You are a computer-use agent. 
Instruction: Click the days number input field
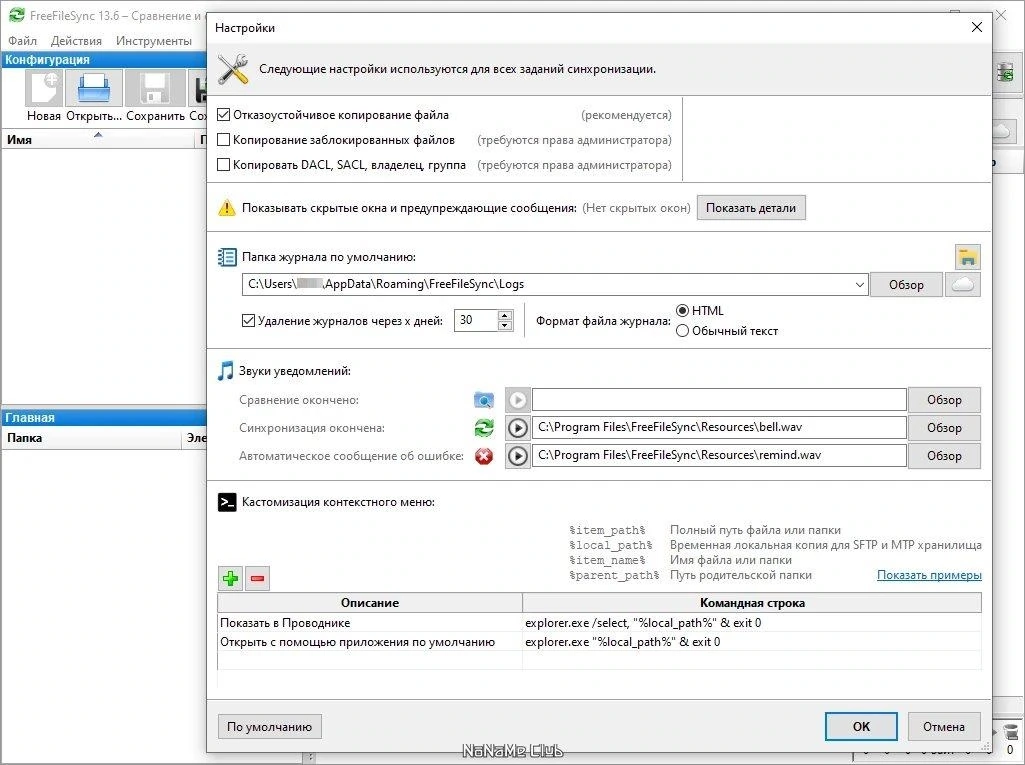[x=476, y=320]
